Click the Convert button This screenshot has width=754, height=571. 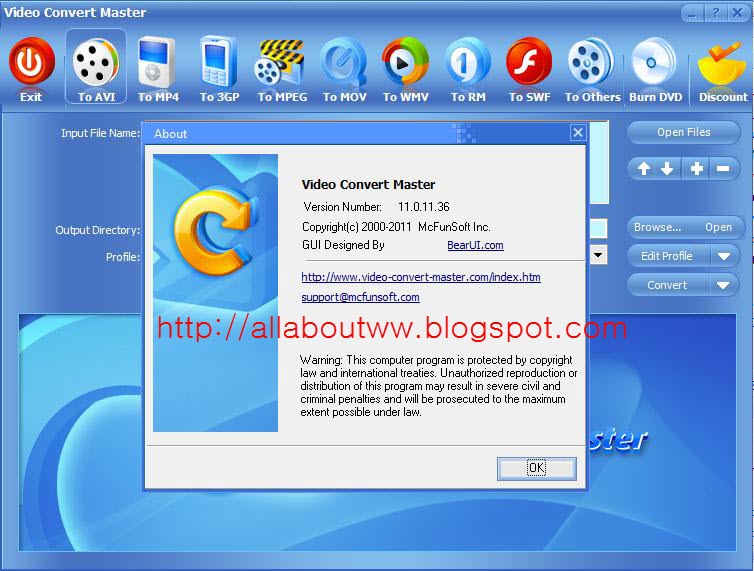(x=666, y=285)
